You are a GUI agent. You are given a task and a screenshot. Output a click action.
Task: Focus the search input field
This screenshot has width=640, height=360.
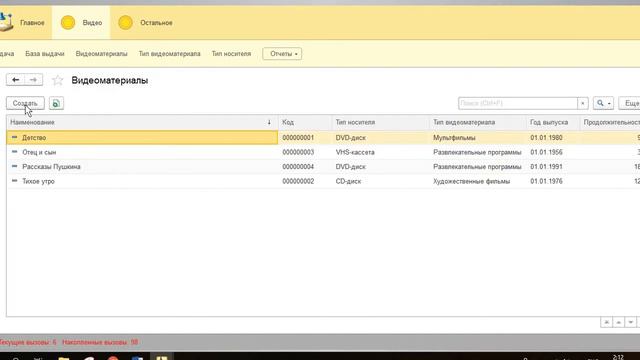click(518, 103)
